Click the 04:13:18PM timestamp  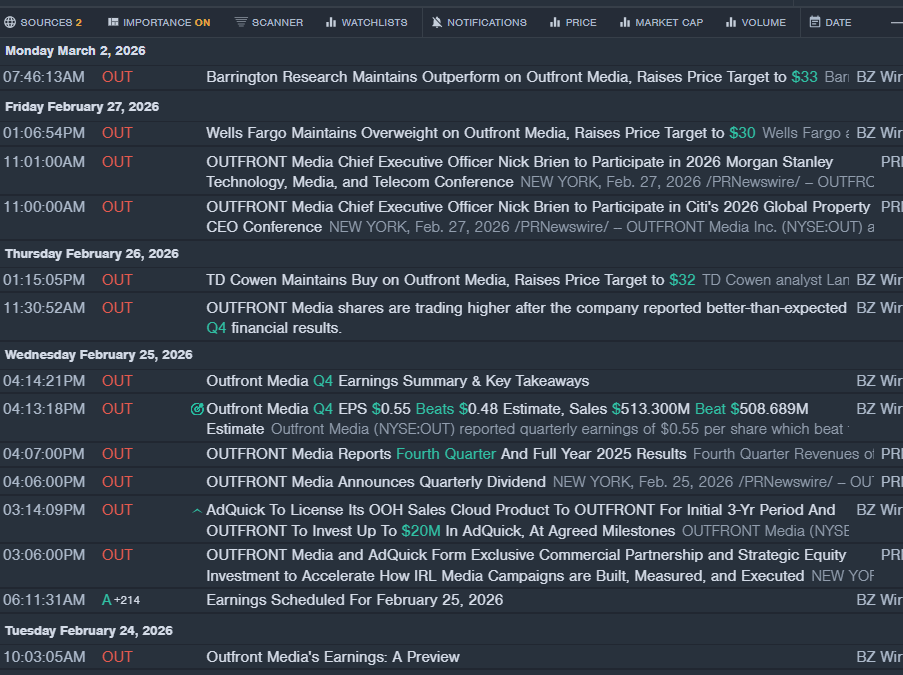coord(44,409)
